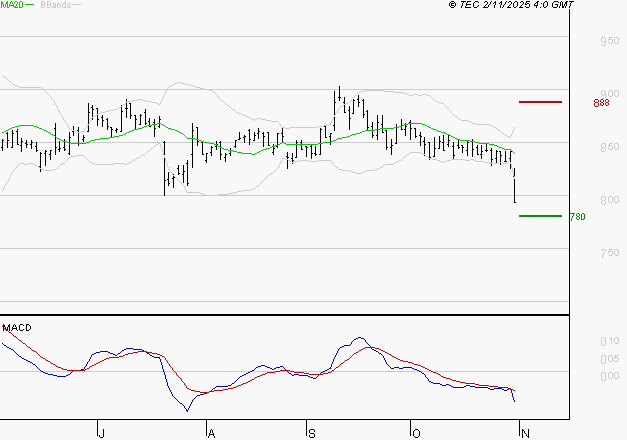The width and height of the screenshot is (627, 440).
Task: Click the J month label on time axis
Action: (102, 433)
